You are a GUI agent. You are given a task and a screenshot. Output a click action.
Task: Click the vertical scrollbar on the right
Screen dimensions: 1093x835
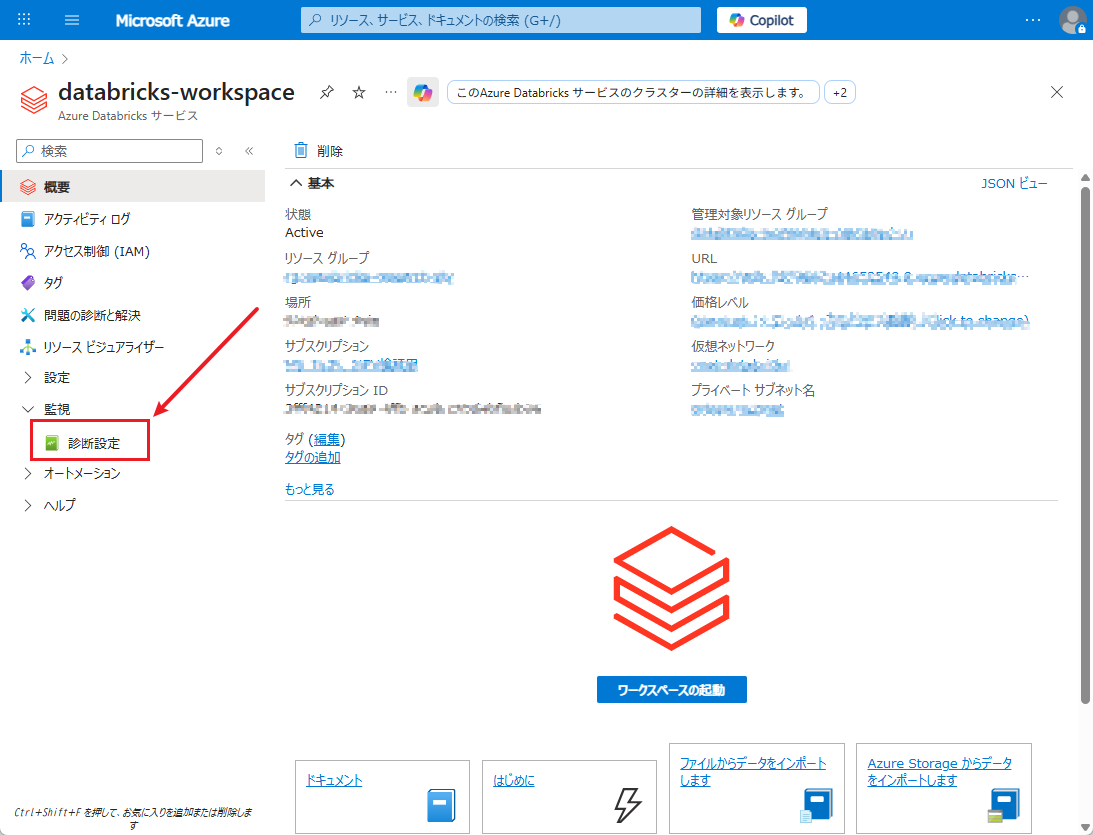click(x=1085, y=440)
